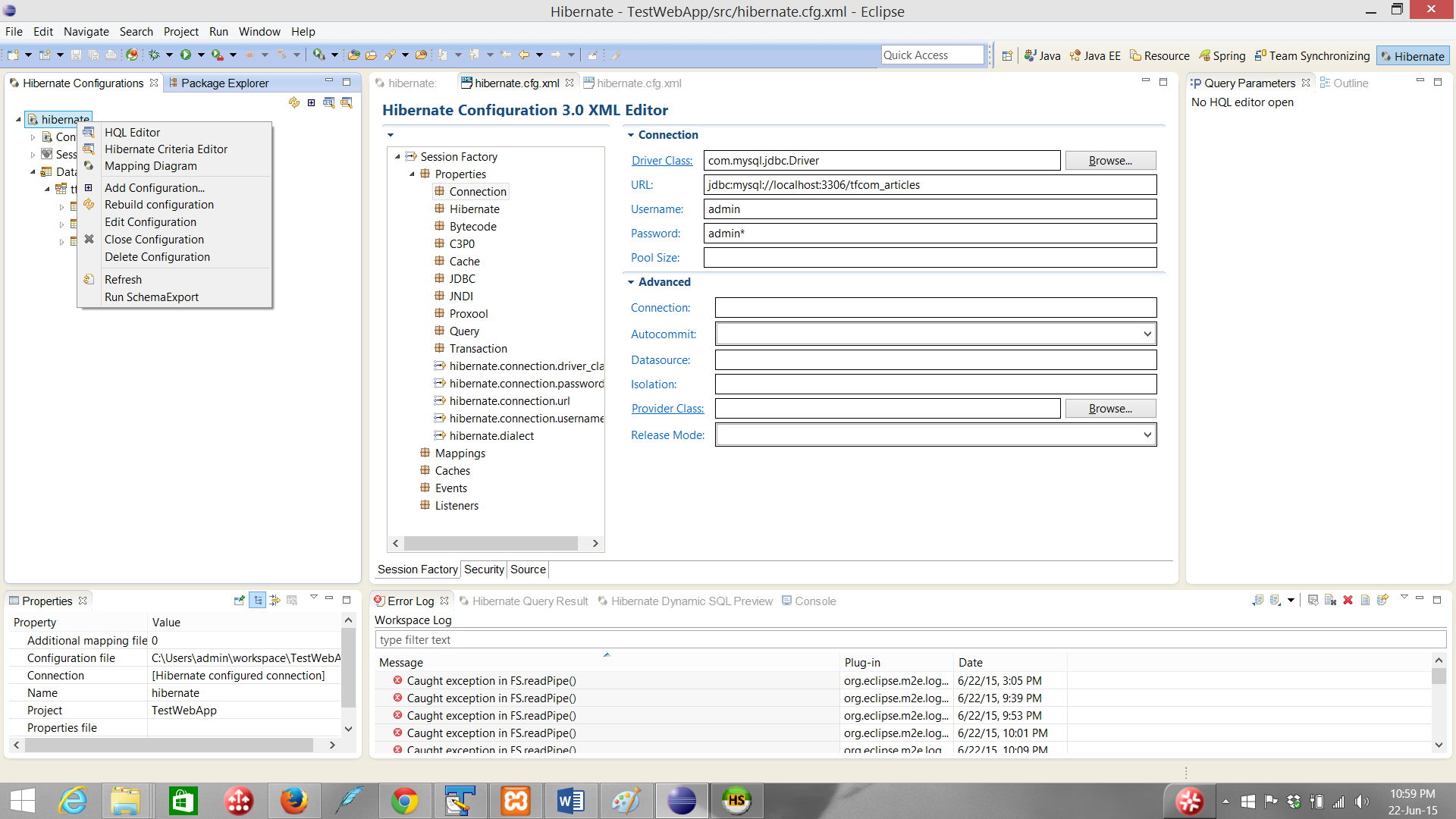The width and height of the screenshot is (1456, 819).
Task: Switch to the Security tab of editor
Action: [x=484, y=570]
